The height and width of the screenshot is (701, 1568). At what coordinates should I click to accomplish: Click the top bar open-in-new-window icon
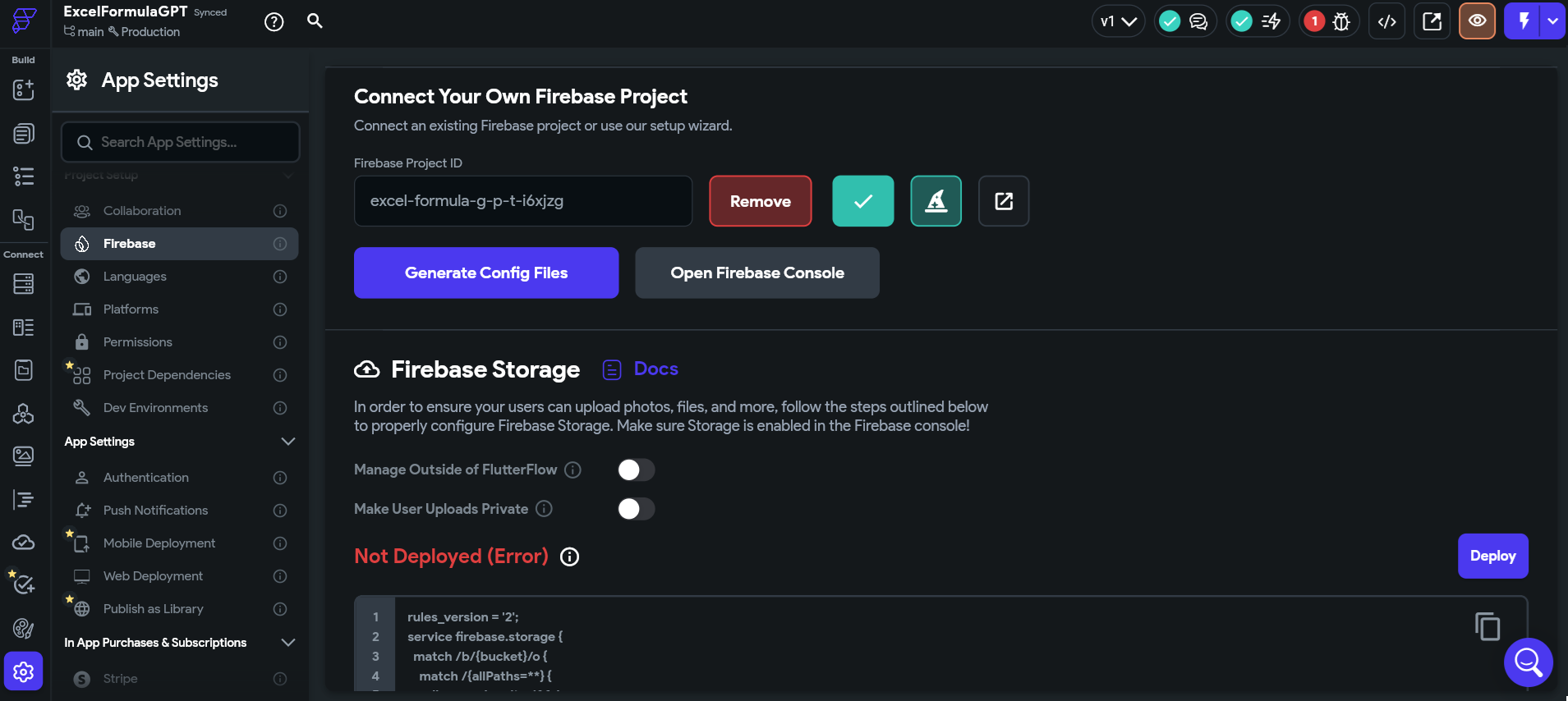[x=1432, y=21]
